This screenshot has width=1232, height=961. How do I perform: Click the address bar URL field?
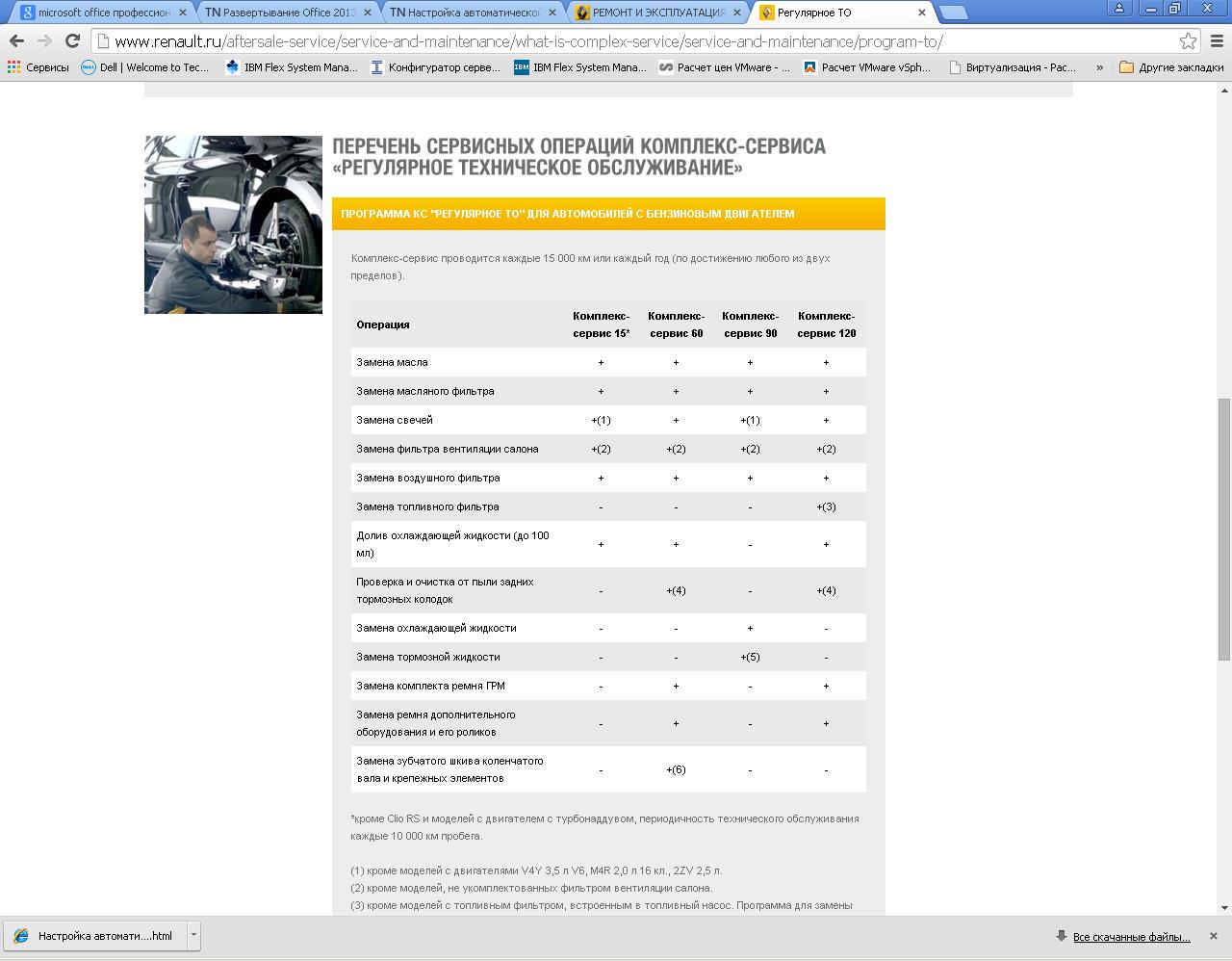pos(635,41)
